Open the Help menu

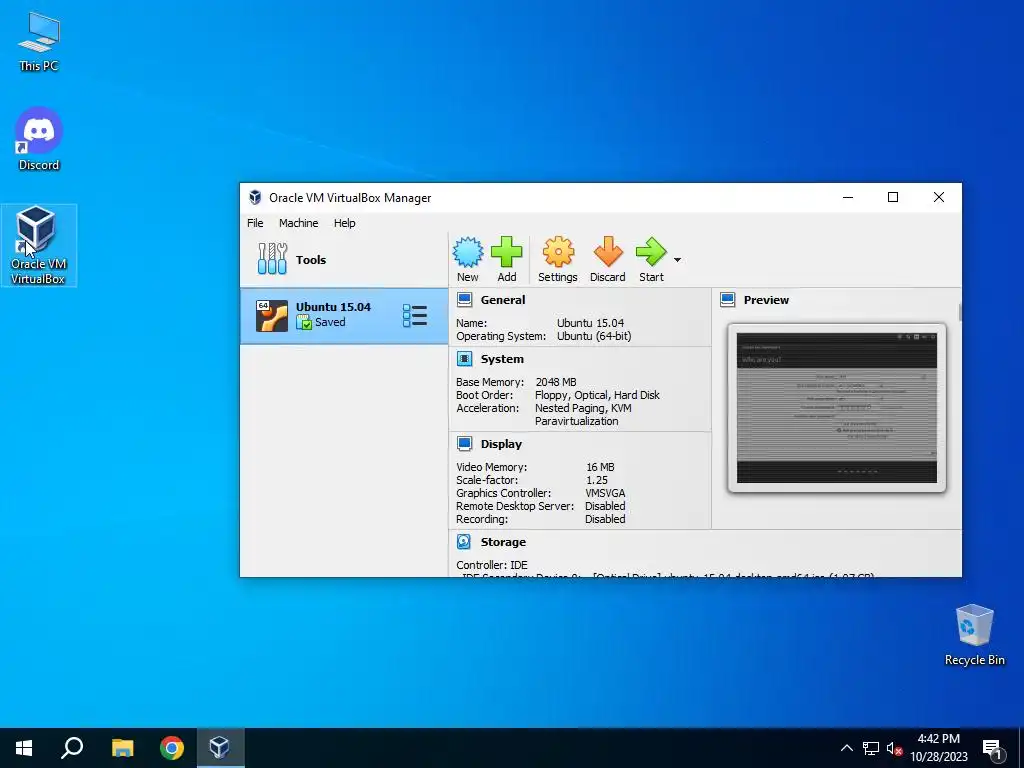[344, 223]
